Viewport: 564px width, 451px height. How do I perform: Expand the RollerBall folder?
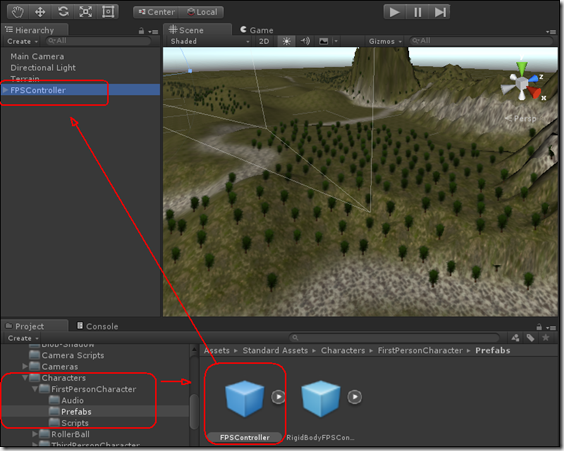coord(35,434)
